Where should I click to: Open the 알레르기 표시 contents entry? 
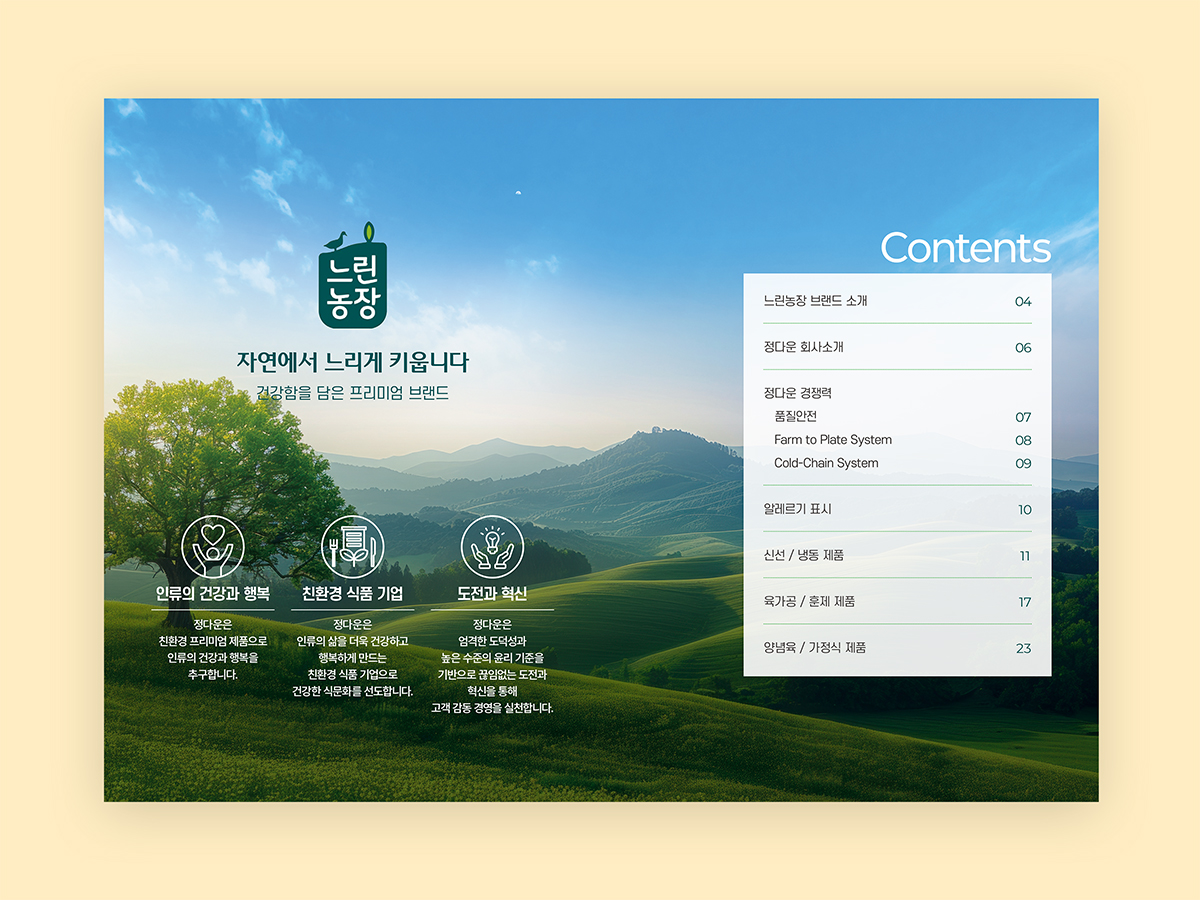[x=797, y=509]
